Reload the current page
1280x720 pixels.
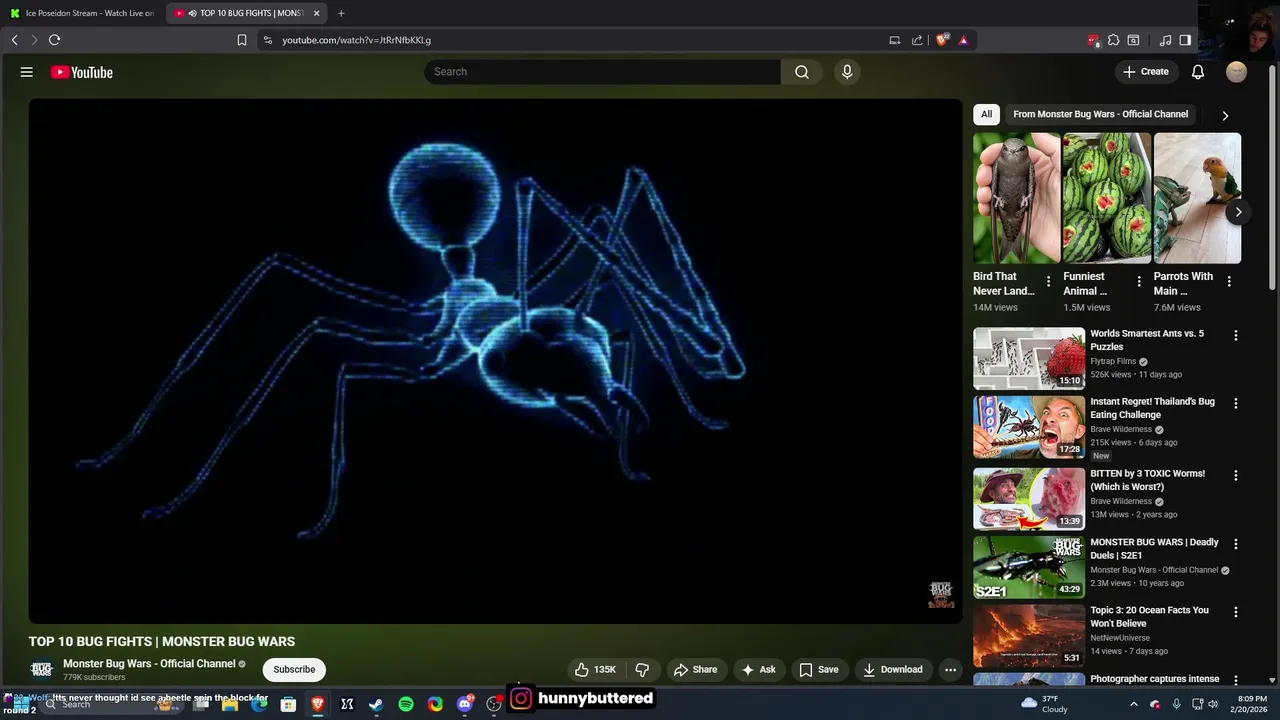click(54, 40)
